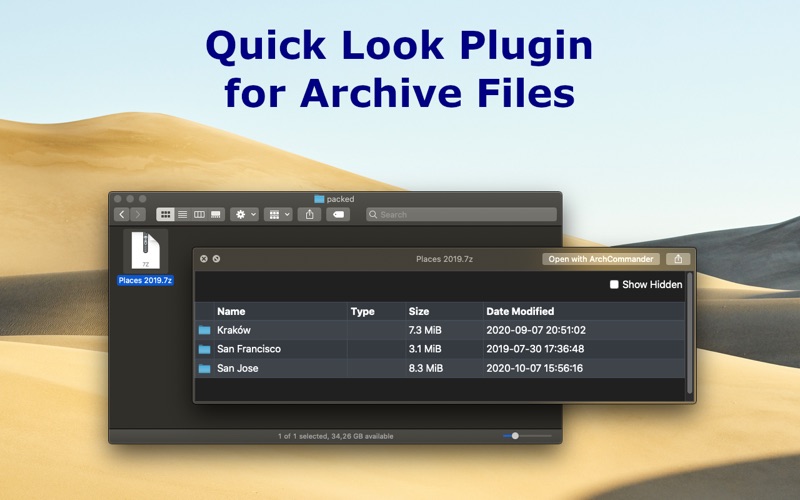
Task: Click the Kraków folder icon
Action: coord(205,330)
